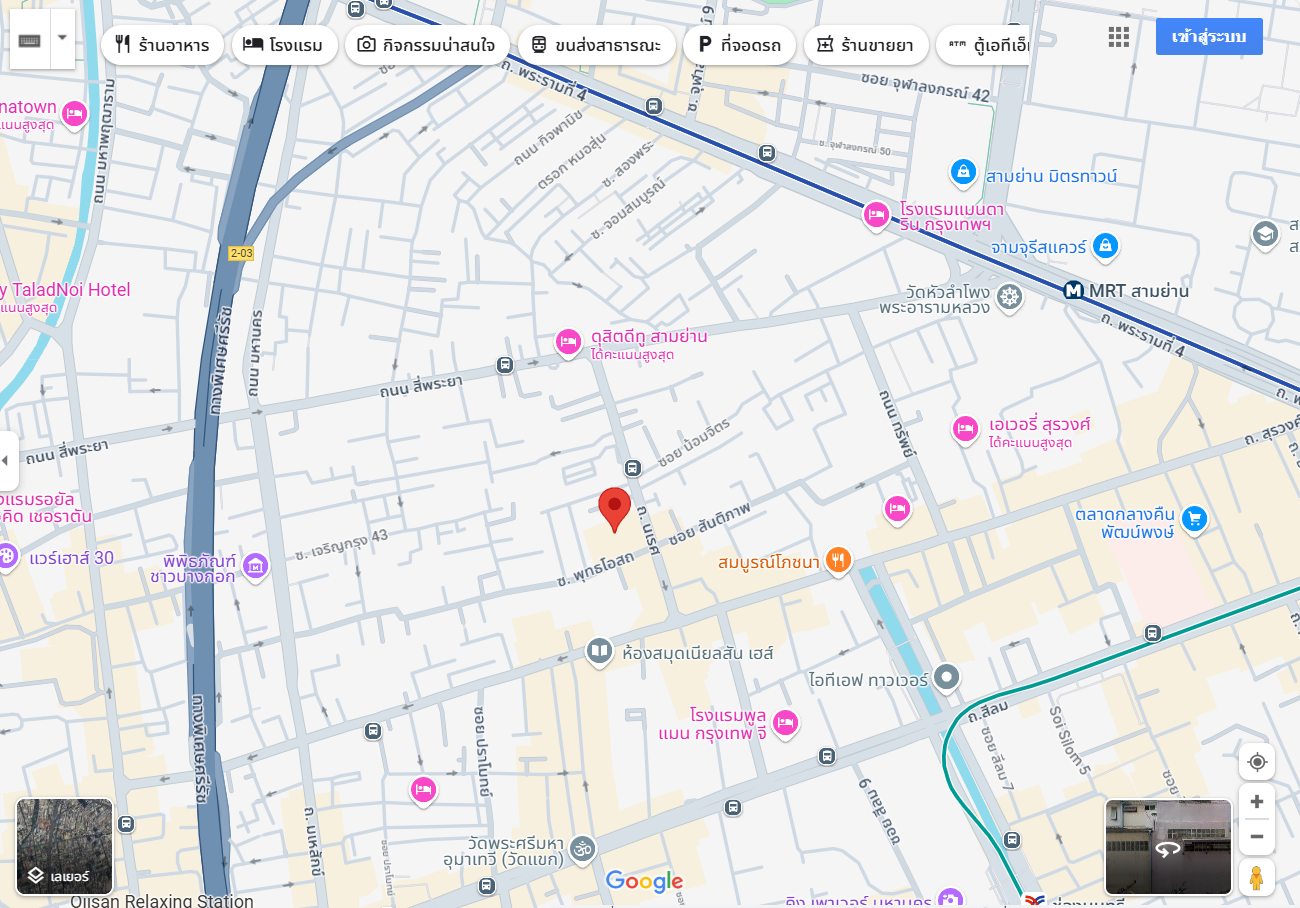This screenshot has width=1300, height=908.
Task: Open ตลาดกลางคืนพัฒน์พงษ์ shopping cart icon
Action: pyautogui.click(x=1193, y=518)
